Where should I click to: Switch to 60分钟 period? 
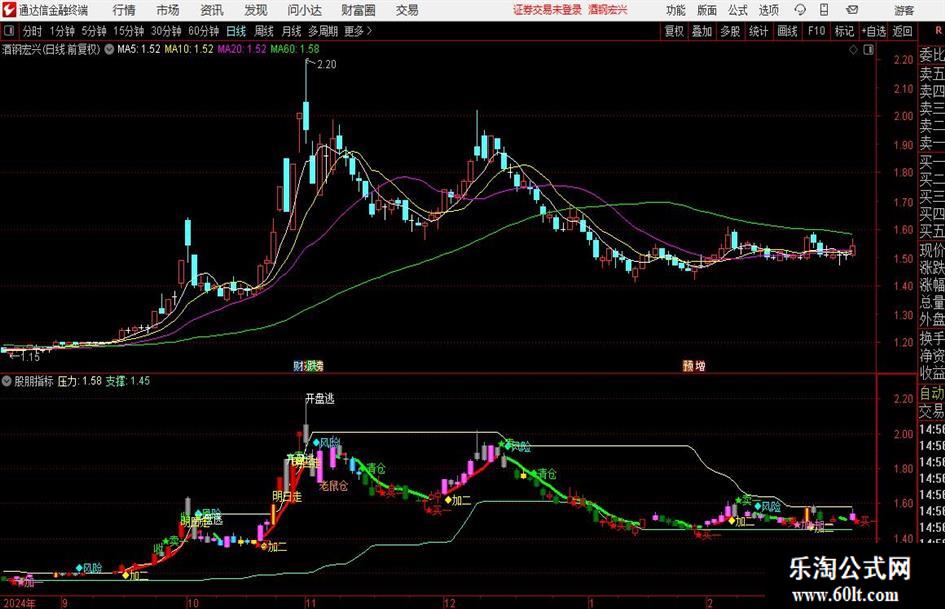click(x=203, y=31)
